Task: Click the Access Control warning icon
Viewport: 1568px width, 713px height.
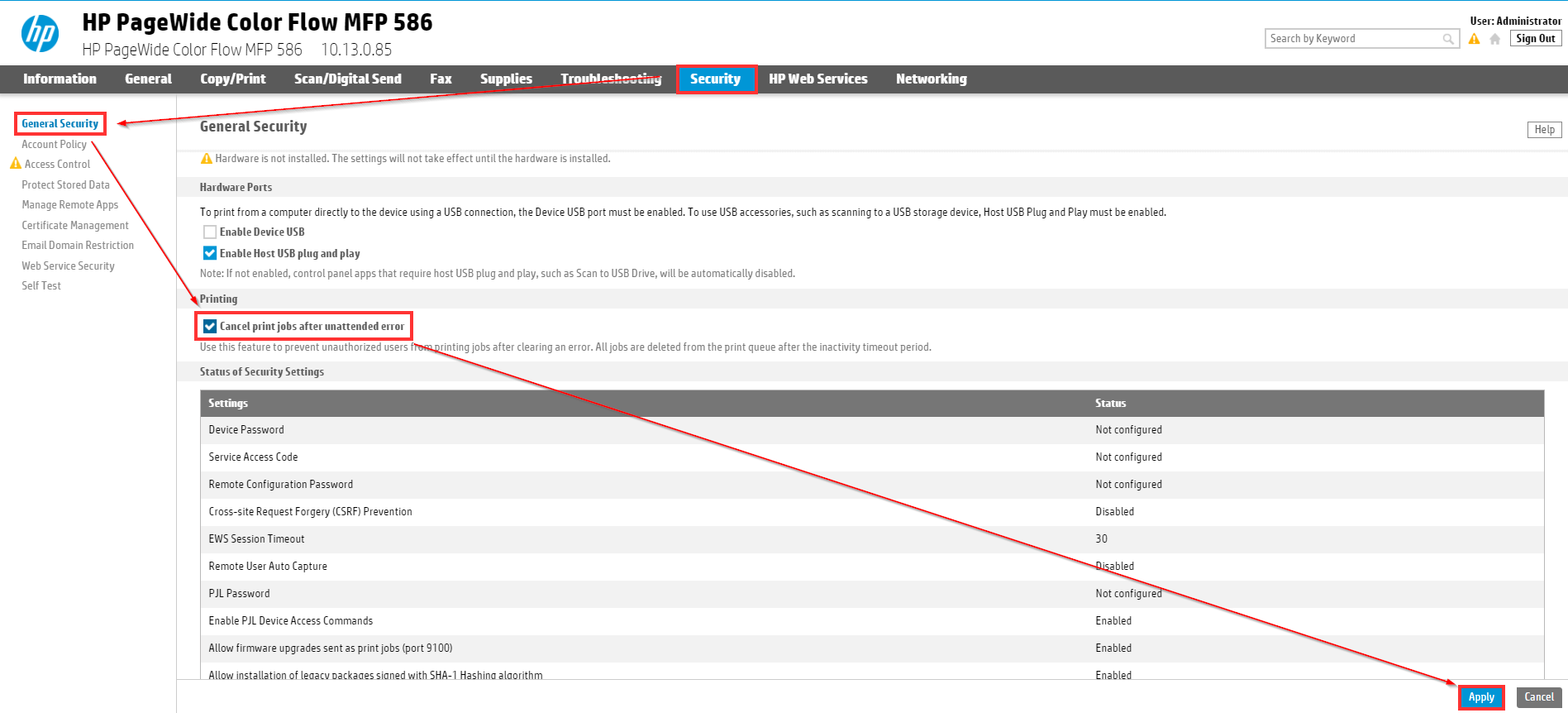Action: pos(15,164)
